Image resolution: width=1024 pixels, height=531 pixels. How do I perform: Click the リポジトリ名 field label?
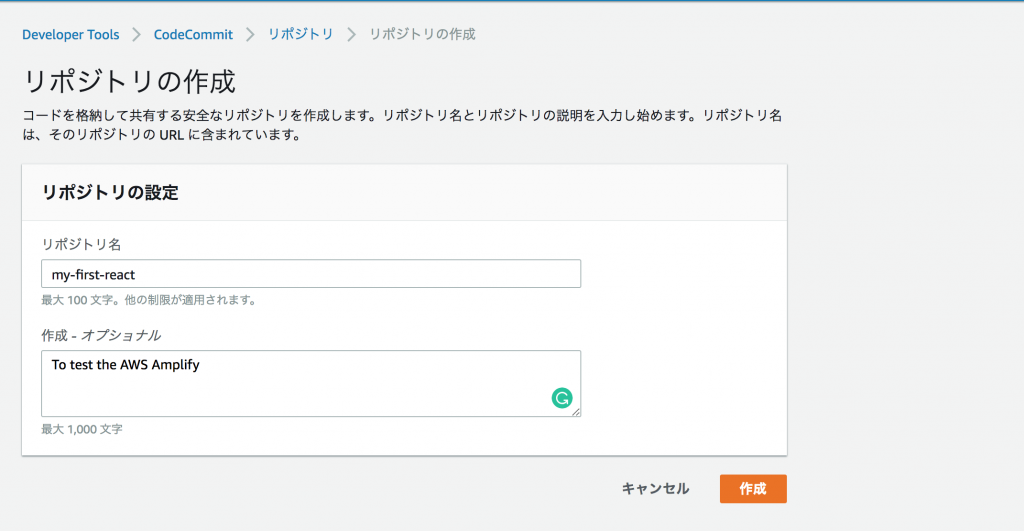tap(81, 244)
